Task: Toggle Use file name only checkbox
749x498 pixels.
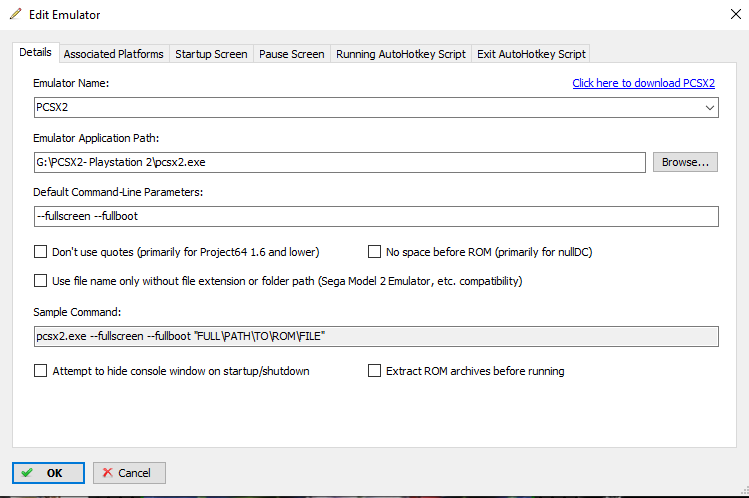Action: point(41,281)
